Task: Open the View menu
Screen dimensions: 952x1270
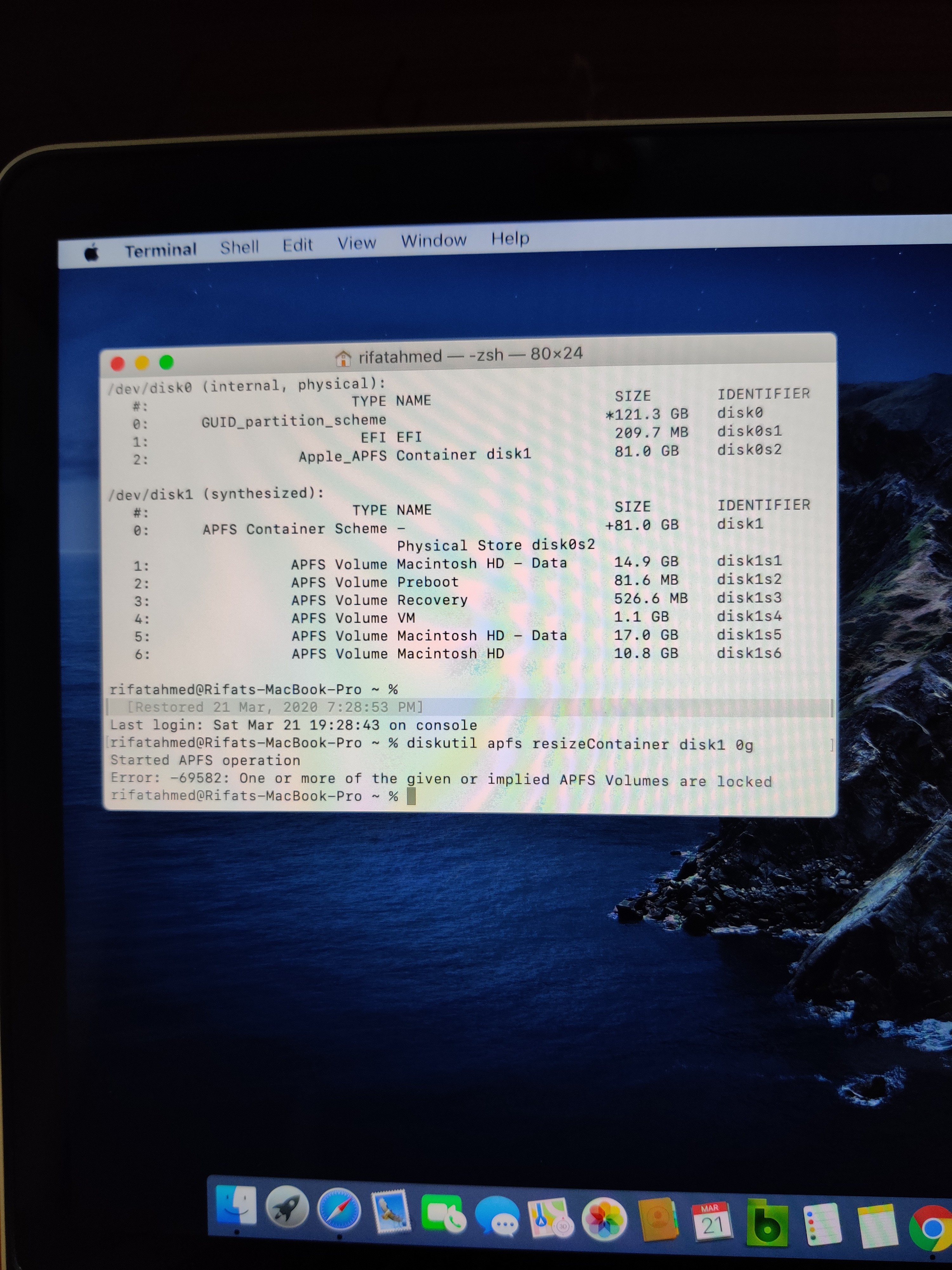Action: click(356, 243)
